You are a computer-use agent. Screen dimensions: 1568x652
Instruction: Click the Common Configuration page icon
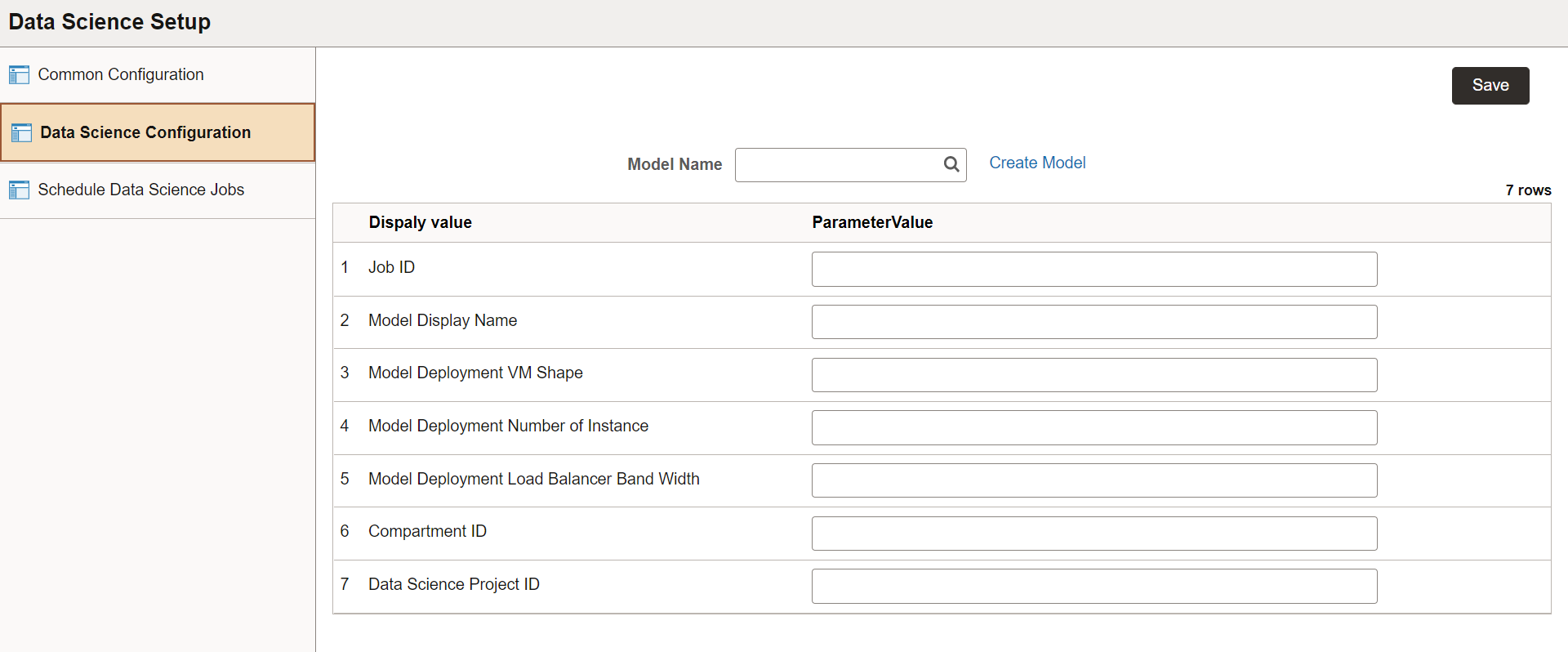pos(19,75)
